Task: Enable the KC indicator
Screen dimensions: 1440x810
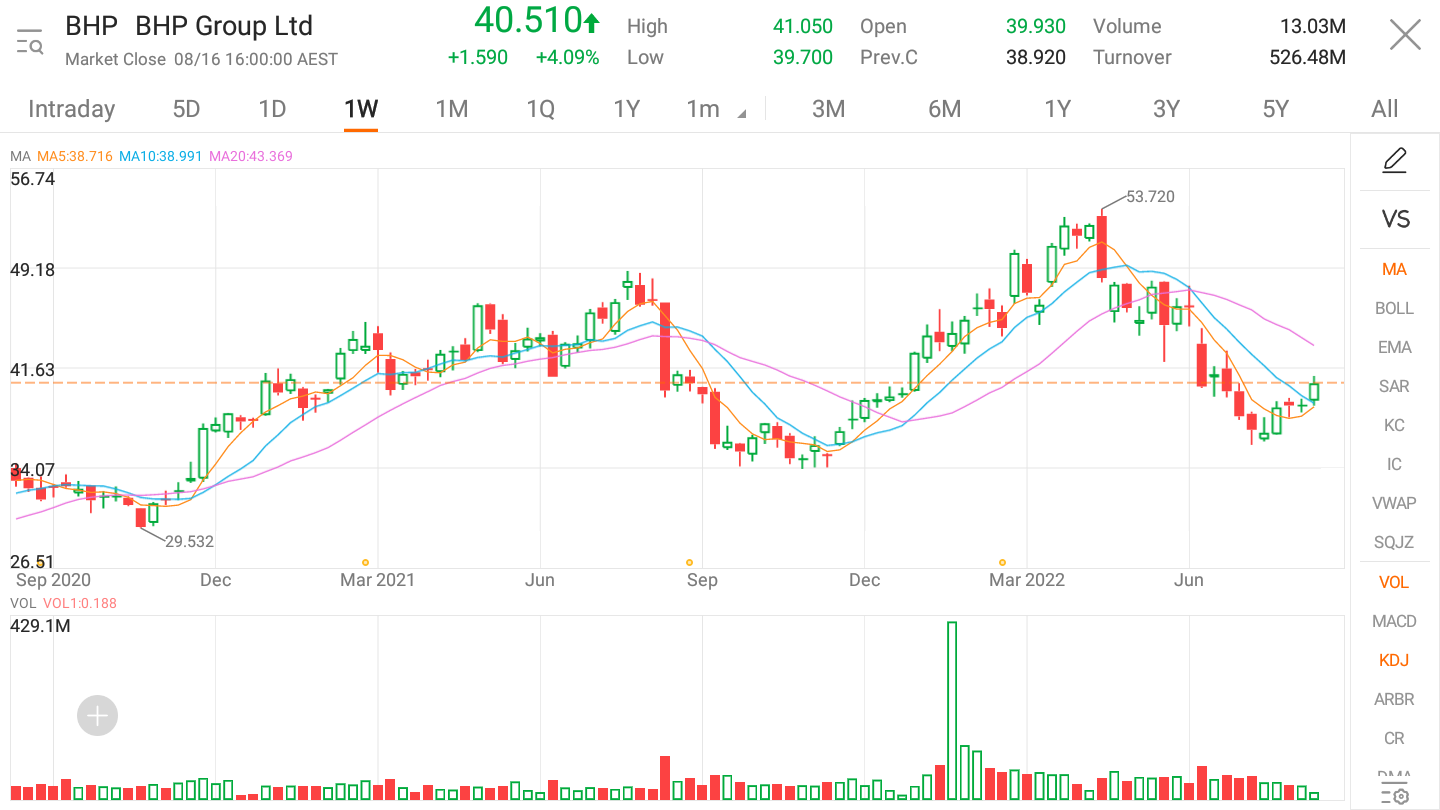Action: click(x=1394, y=425)
